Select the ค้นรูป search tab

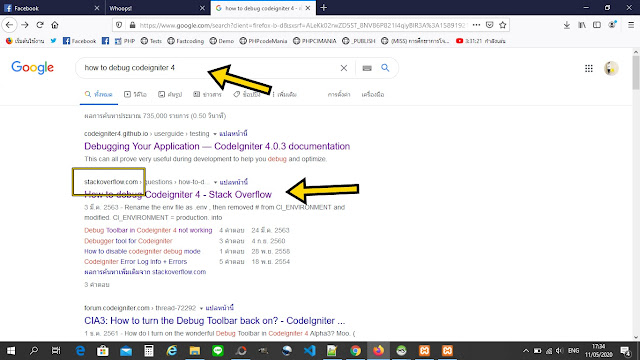(x=170, y=94)
